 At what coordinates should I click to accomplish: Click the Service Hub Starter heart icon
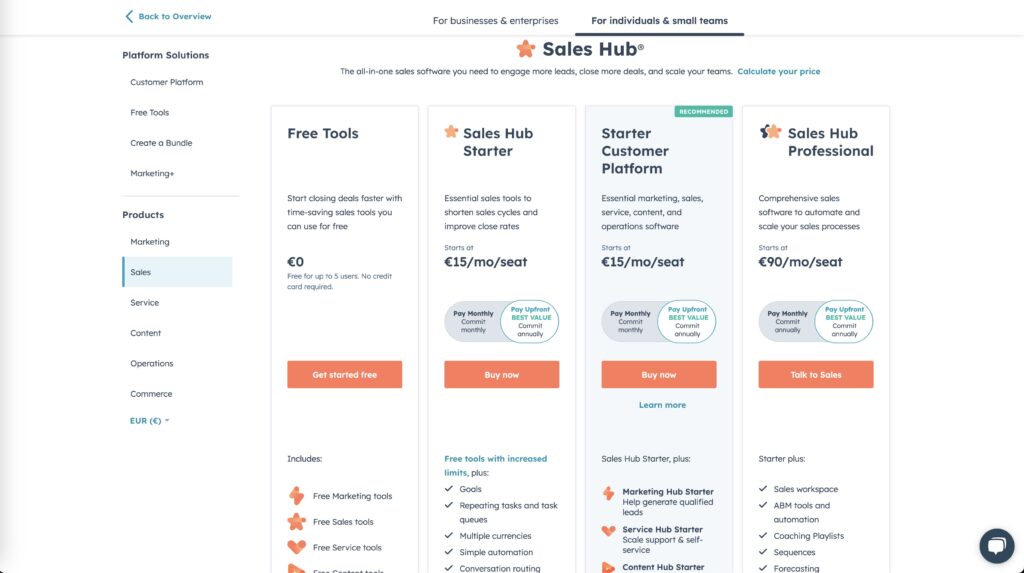point(608,531)
